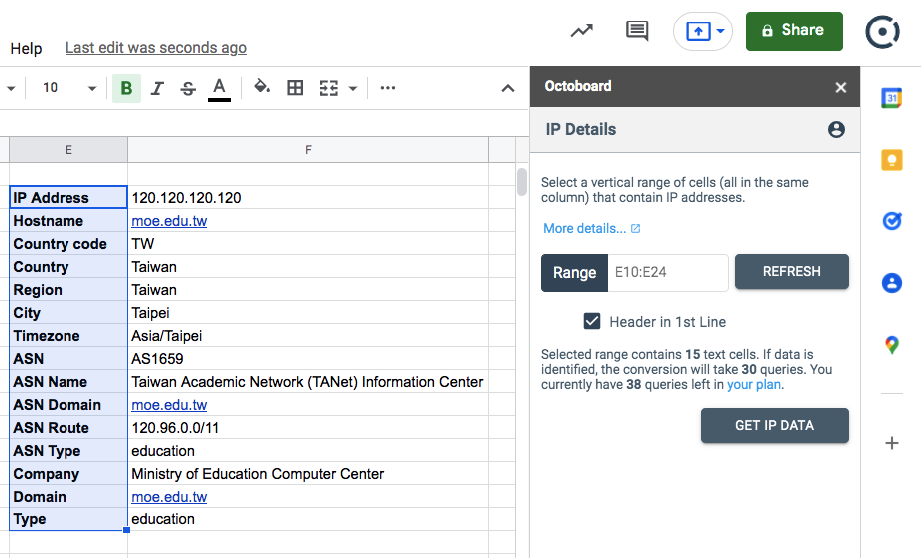Click the Range input field
921x558 pixels.
click(668, 273)
